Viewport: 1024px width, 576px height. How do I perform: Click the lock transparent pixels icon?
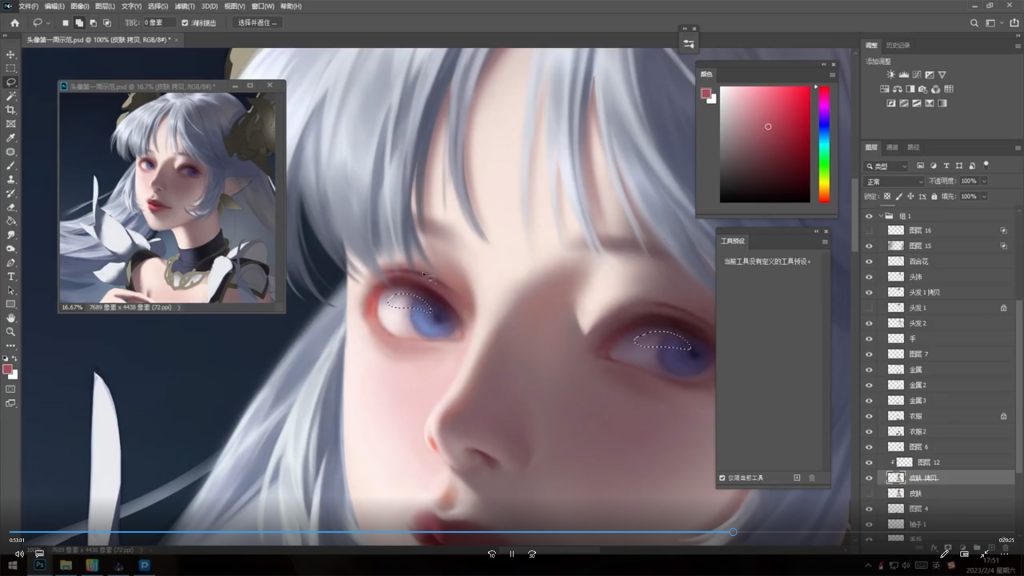(x=887, y=197)
